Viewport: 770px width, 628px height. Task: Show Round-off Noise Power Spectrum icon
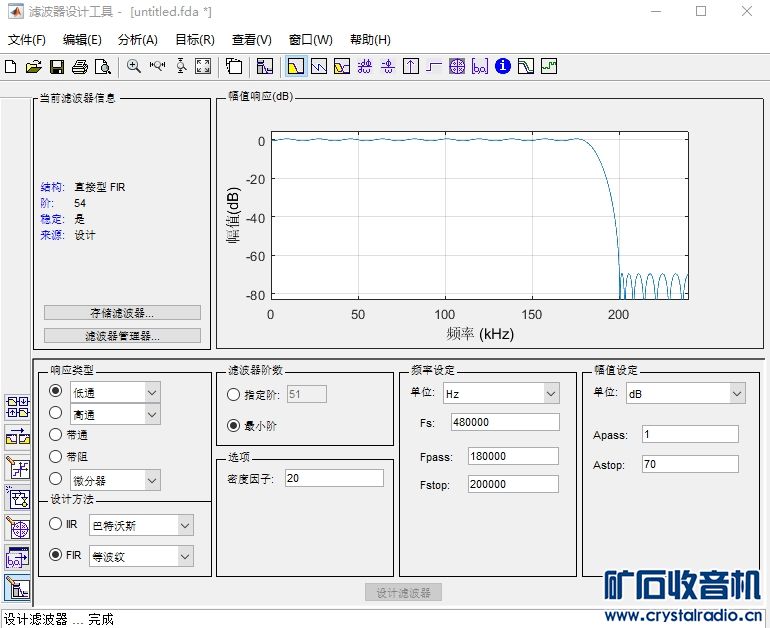tap(549, 66)
